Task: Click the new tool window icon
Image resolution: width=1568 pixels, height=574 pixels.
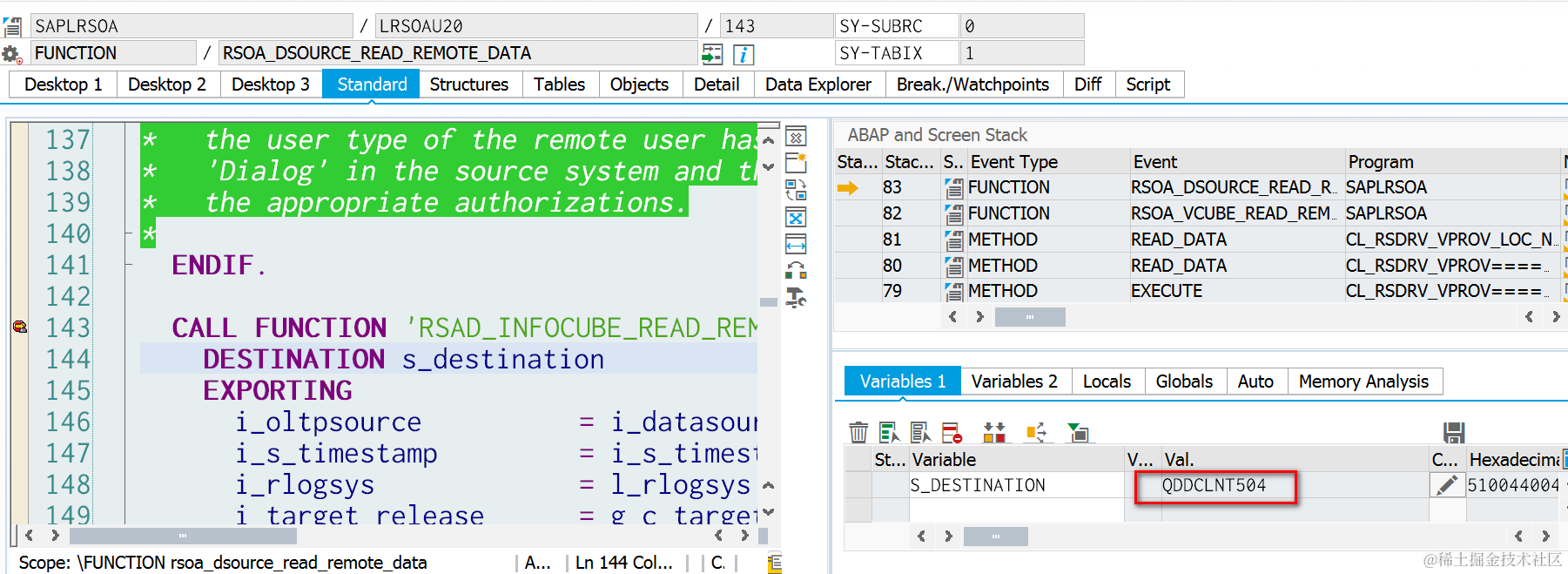Action: 796,163
